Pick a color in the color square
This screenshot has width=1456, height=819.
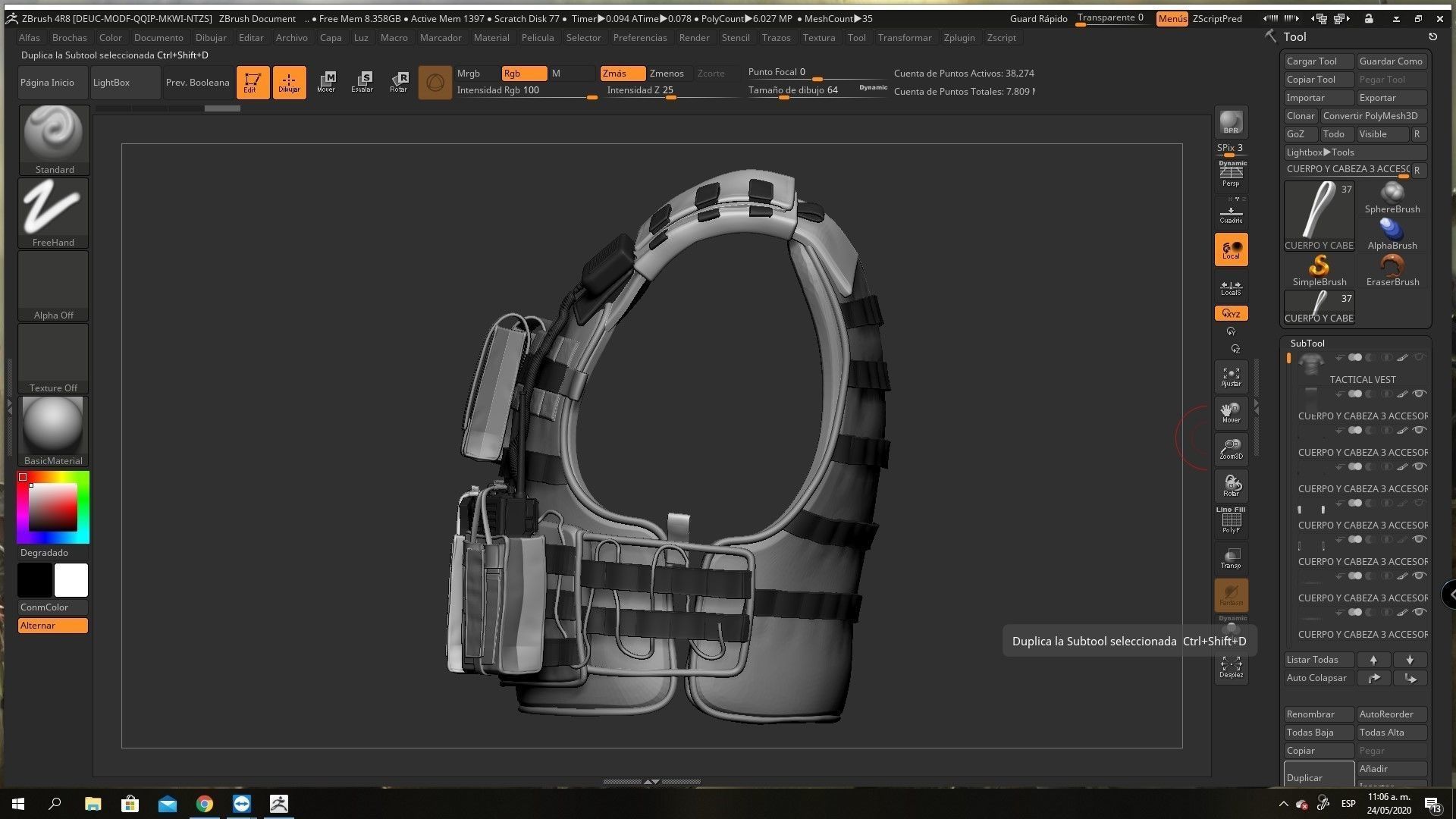point(53,507)
